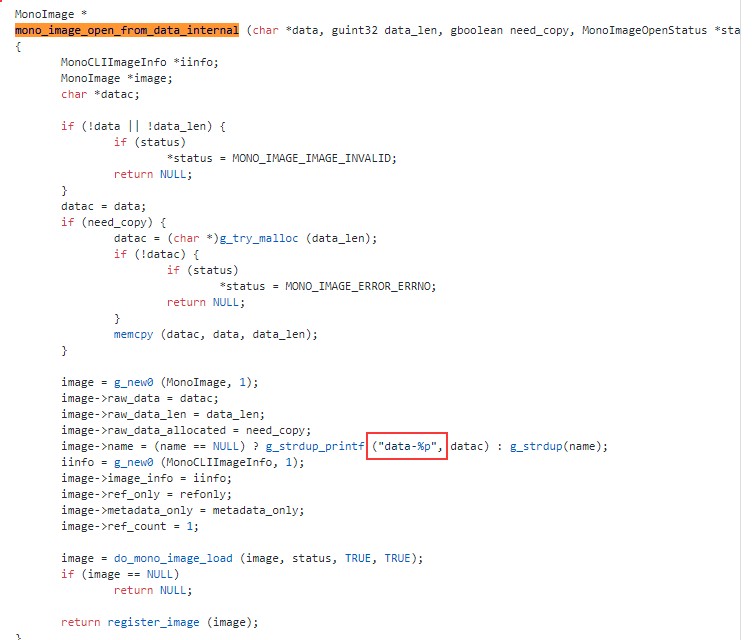
Task: Click the 'char *datac;' declaration
Action: [x=100, y=94]
